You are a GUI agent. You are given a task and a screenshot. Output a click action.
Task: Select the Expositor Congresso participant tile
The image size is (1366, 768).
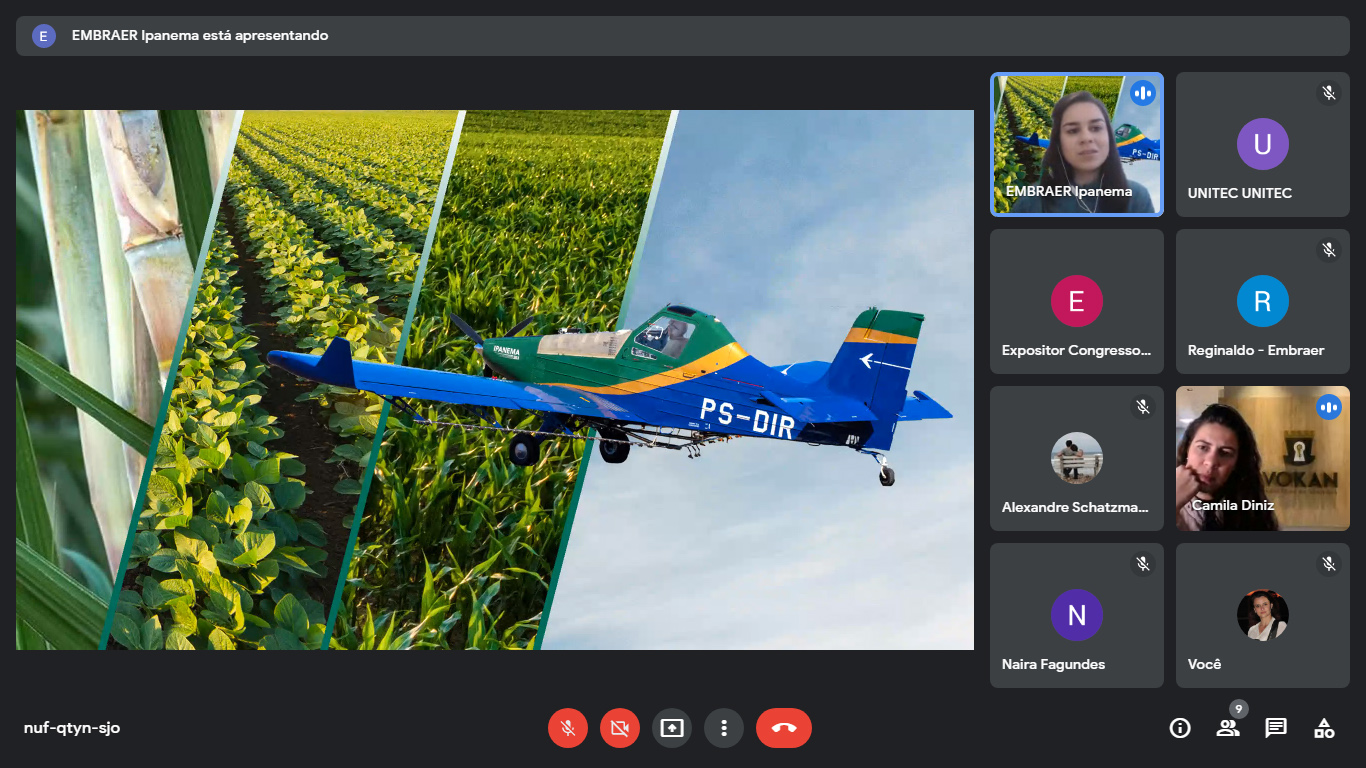(x=1076, y=301)
